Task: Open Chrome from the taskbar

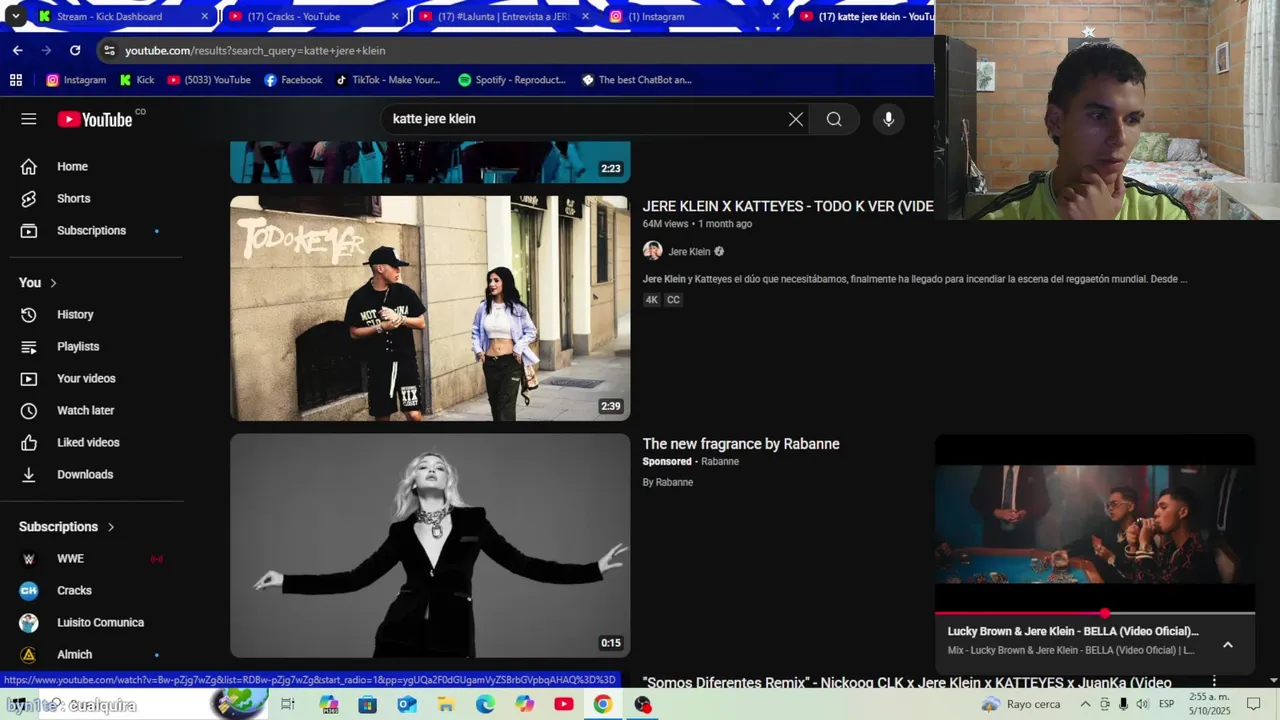Action: 603,704
